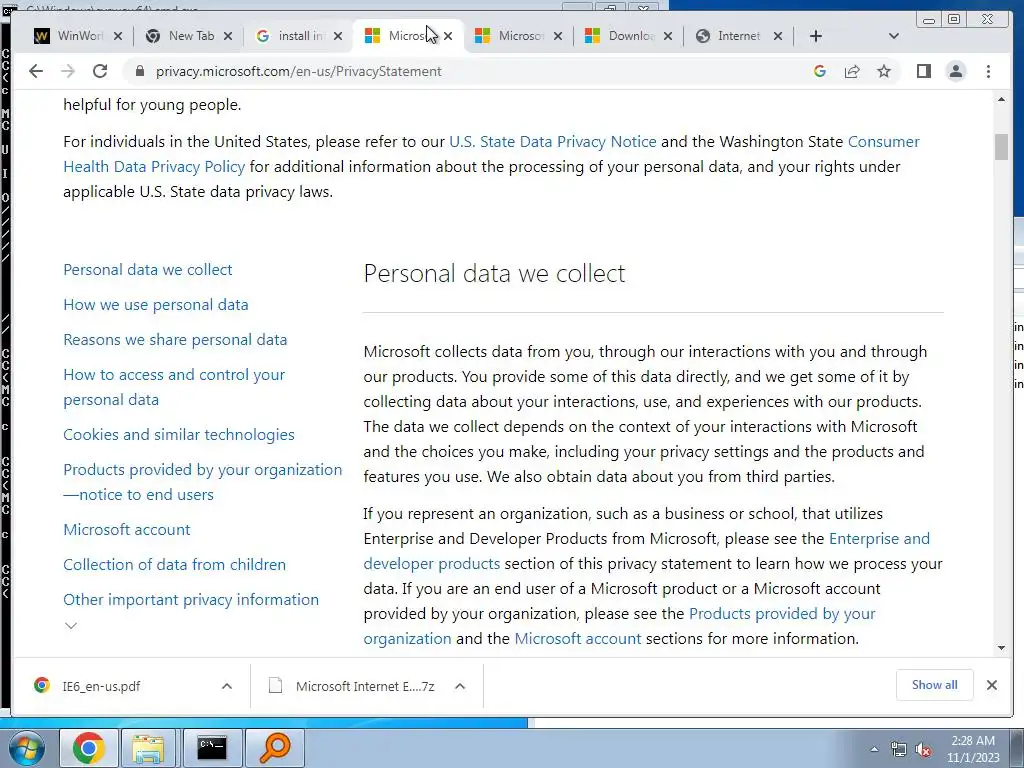Go to How we use personal data
This screenshot has height=768, width=1024.
[x=155, y=305]
